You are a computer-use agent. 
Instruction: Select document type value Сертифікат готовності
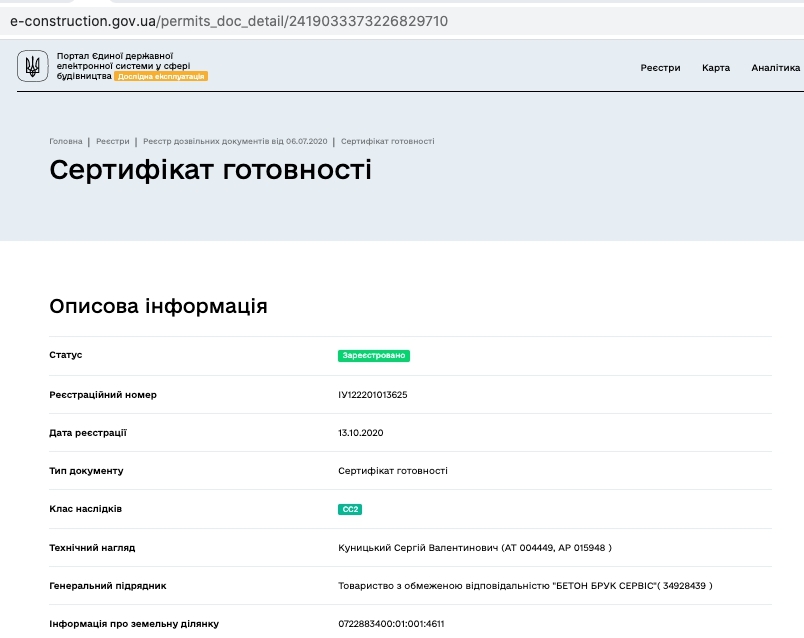[393, 471]
